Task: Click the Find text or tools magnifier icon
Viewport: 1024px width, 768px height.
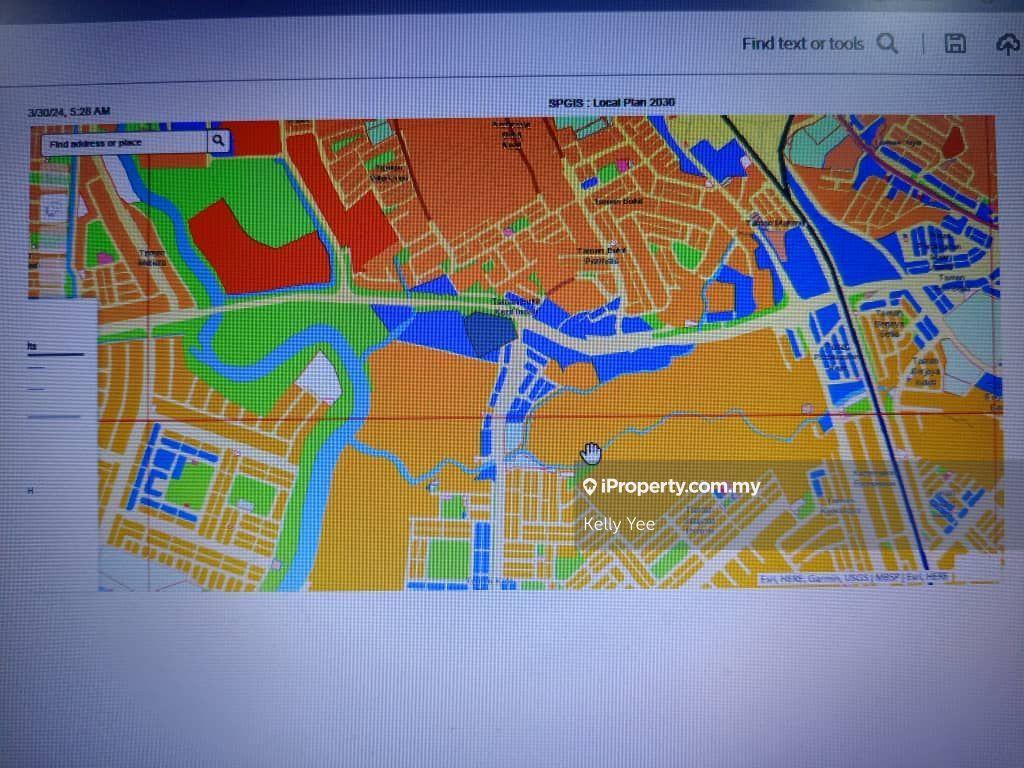Action: point(887,43)
